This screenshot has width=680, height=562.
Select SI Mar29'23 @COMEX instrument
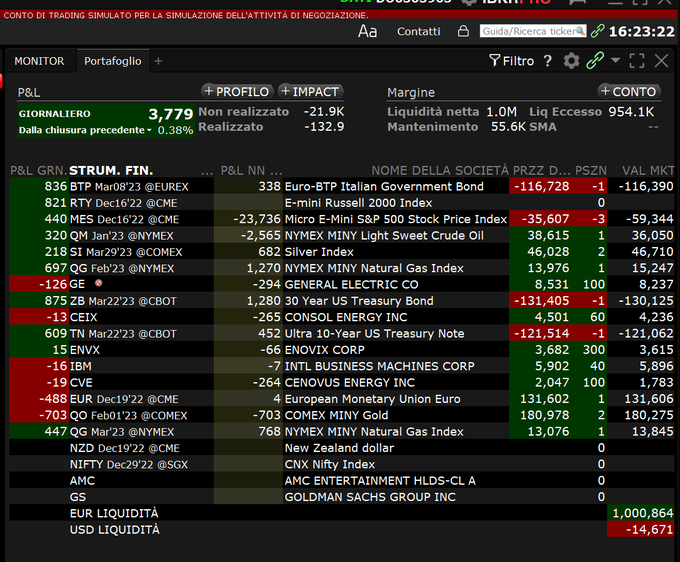(x=126, y=252)
